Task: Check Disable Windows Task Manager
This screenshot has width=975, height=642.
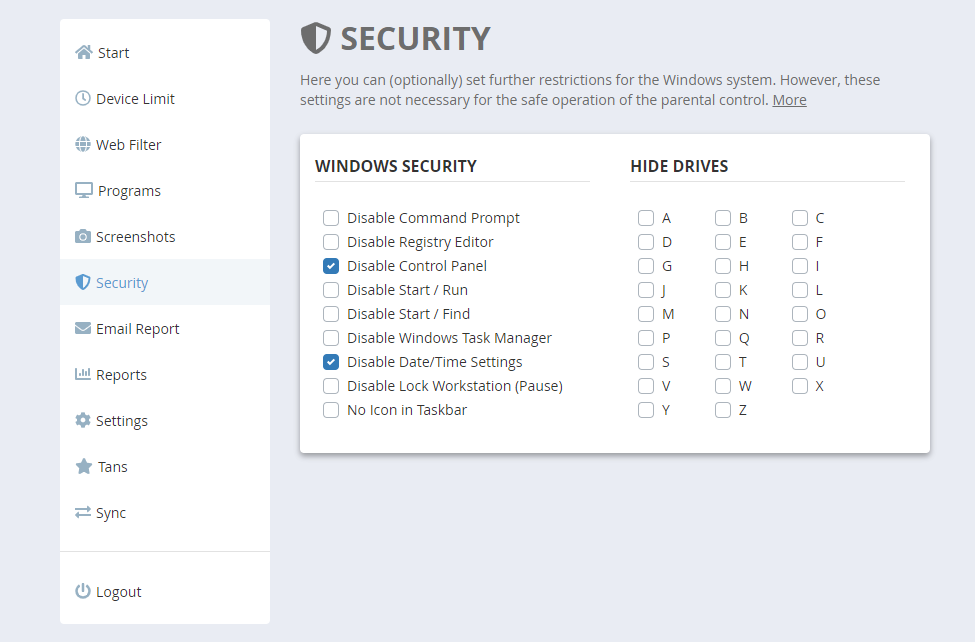Action: coord(331,337)
